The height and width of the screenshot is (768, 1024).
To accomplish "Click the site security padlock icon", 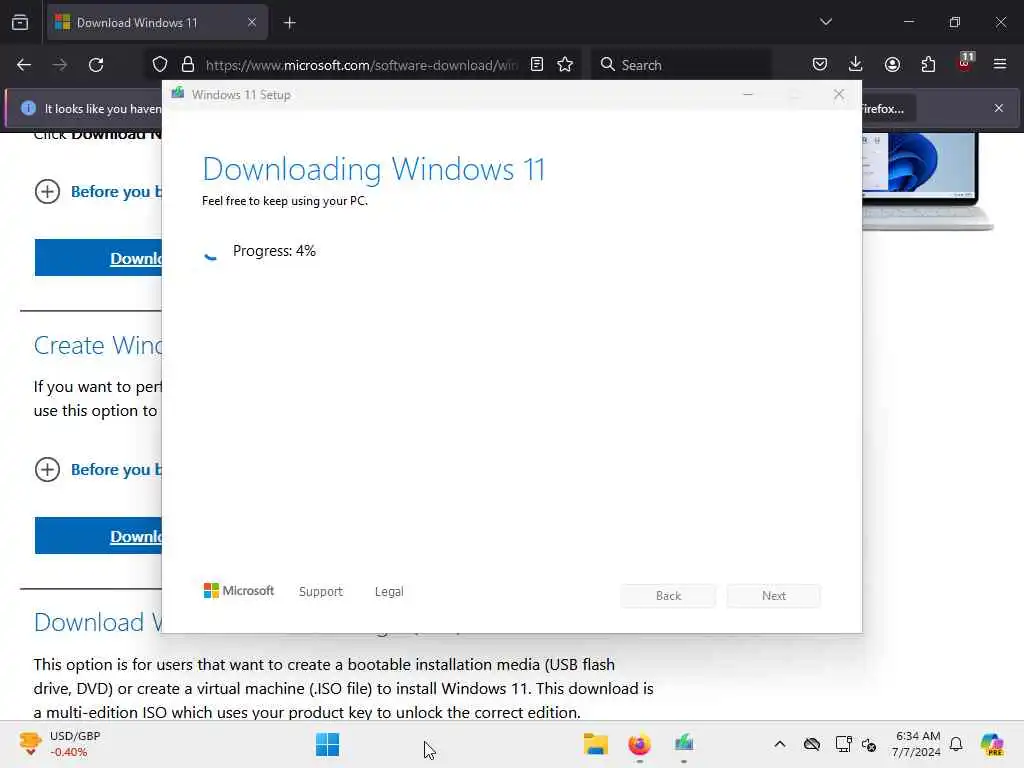I will 188,65.
